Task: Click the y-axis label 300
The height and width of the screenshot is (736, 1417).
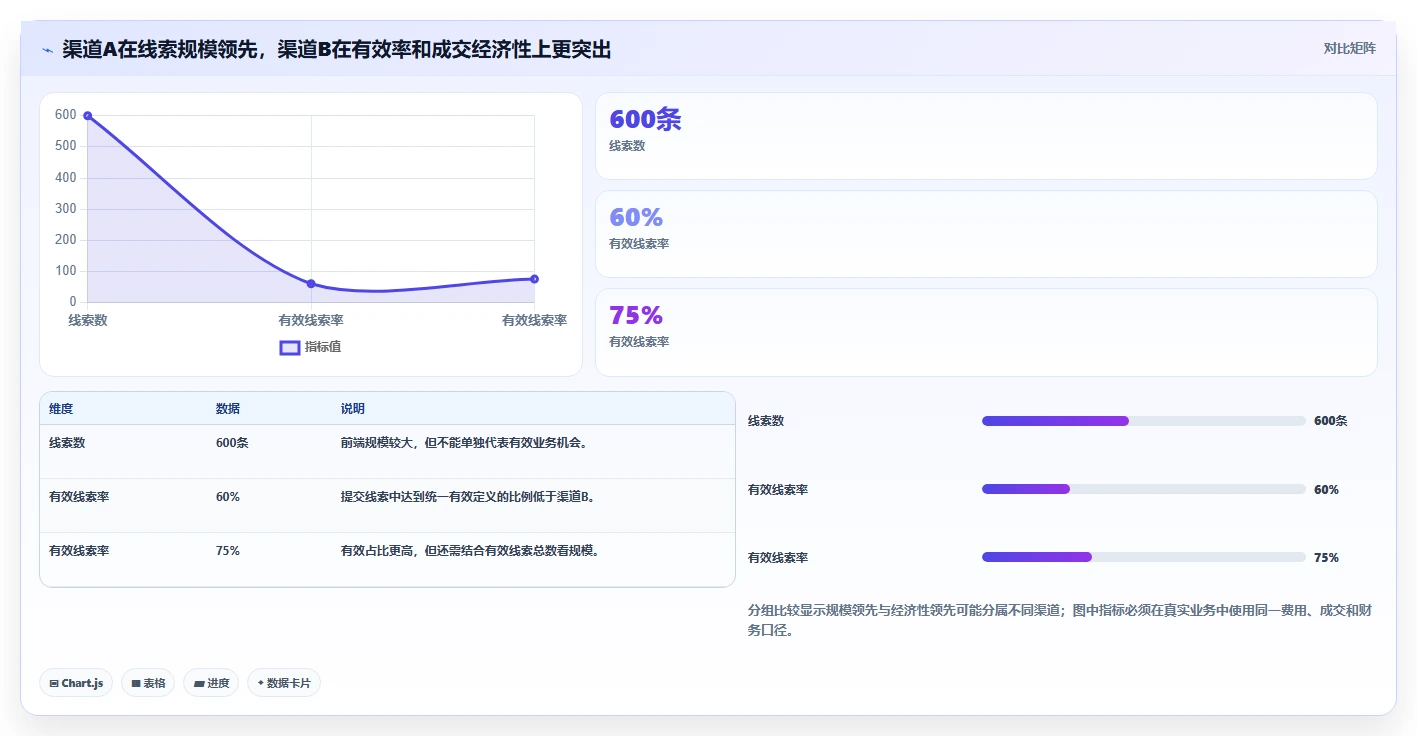Action: point(66,208)
